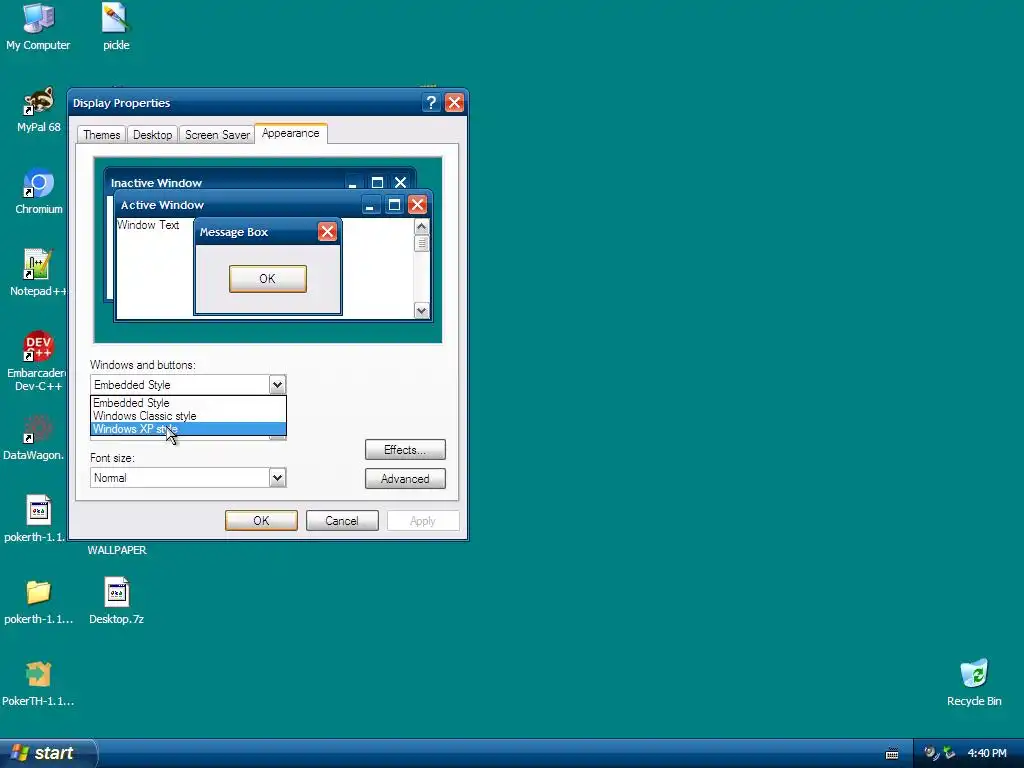Screen dimensions: 1024x768
Task: Open the Effects... dialog
Action: tap(405, 450)
